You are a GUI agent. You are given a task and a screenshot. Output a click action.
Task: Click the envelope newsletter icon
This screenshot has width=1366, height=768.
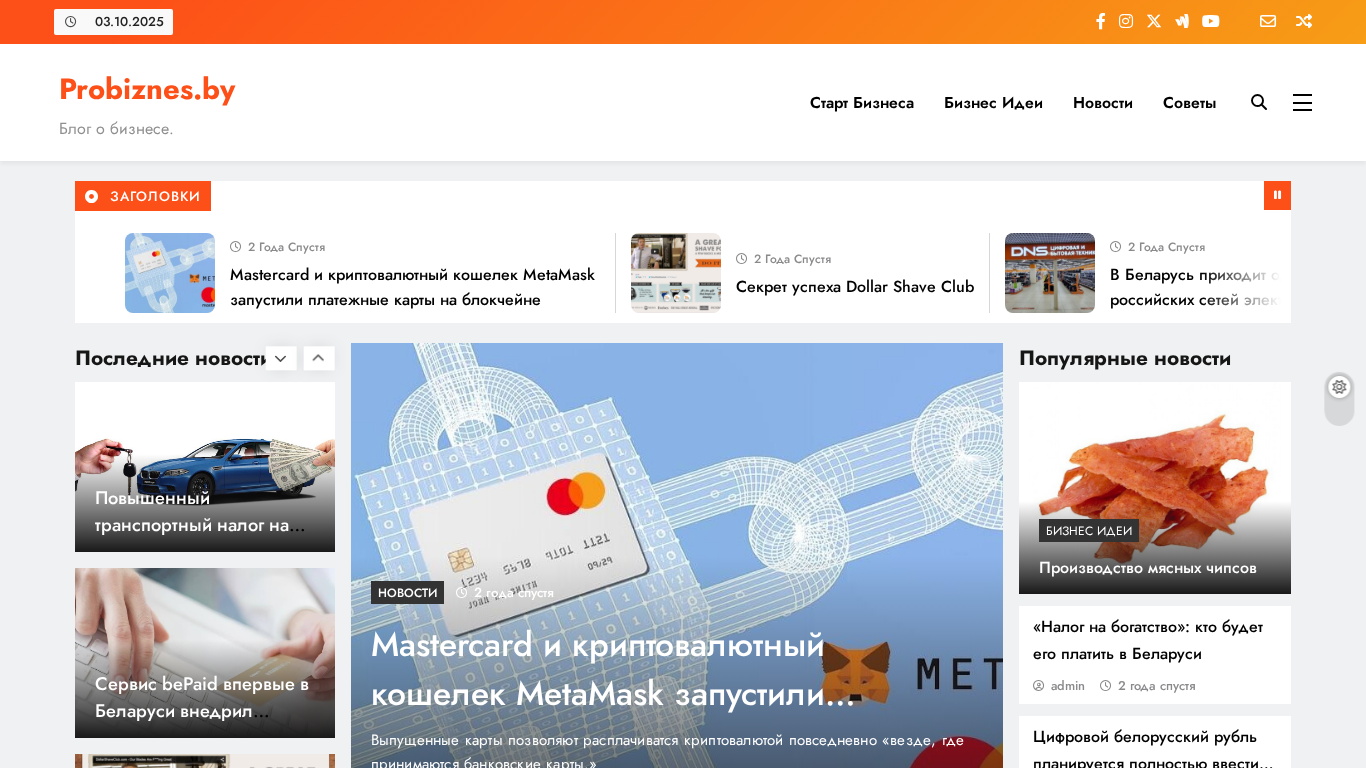(x=1268, y=21)
